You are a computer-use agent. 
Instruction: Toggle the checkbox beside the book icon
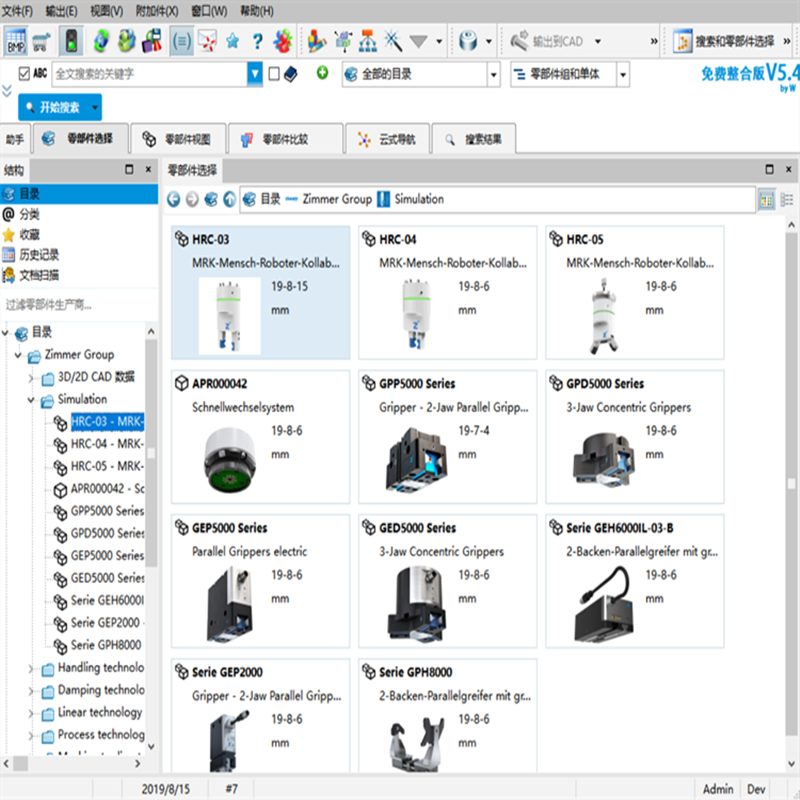(274, 73)
